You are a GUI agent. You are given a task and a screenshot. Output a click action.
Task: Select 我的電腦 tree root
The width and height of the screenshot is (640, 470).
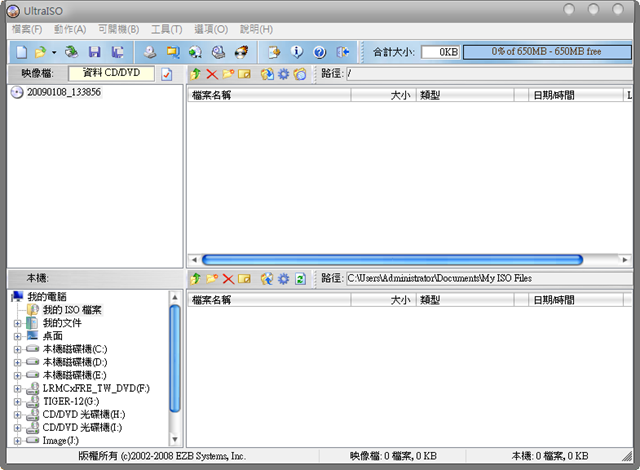tap(47, 297)
